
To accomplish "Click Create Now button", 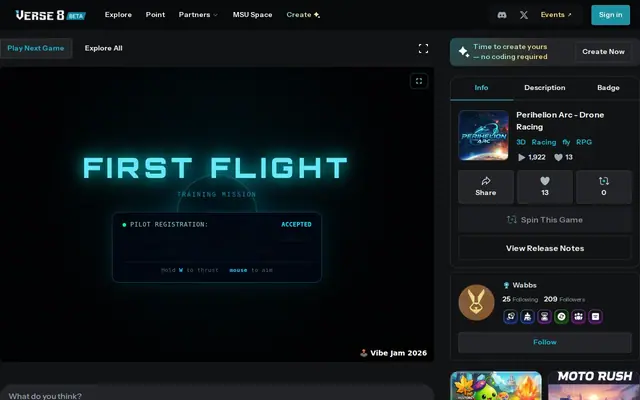I will 603,52.
